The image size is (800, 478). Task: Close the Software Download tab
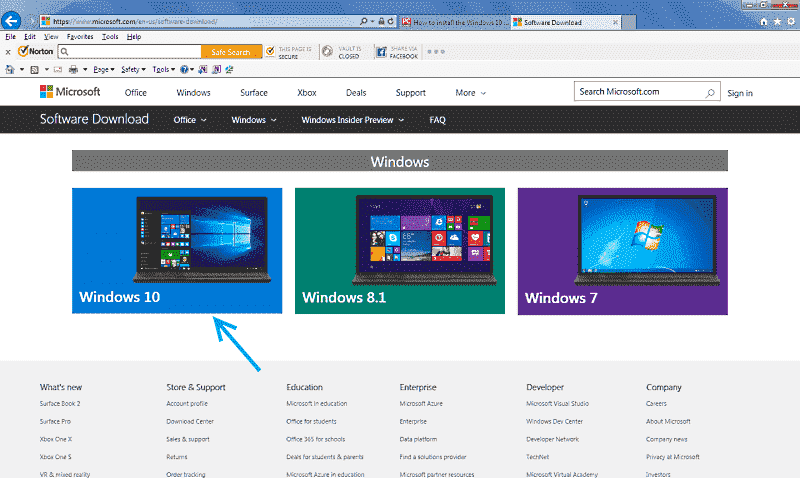pos(615,22)
